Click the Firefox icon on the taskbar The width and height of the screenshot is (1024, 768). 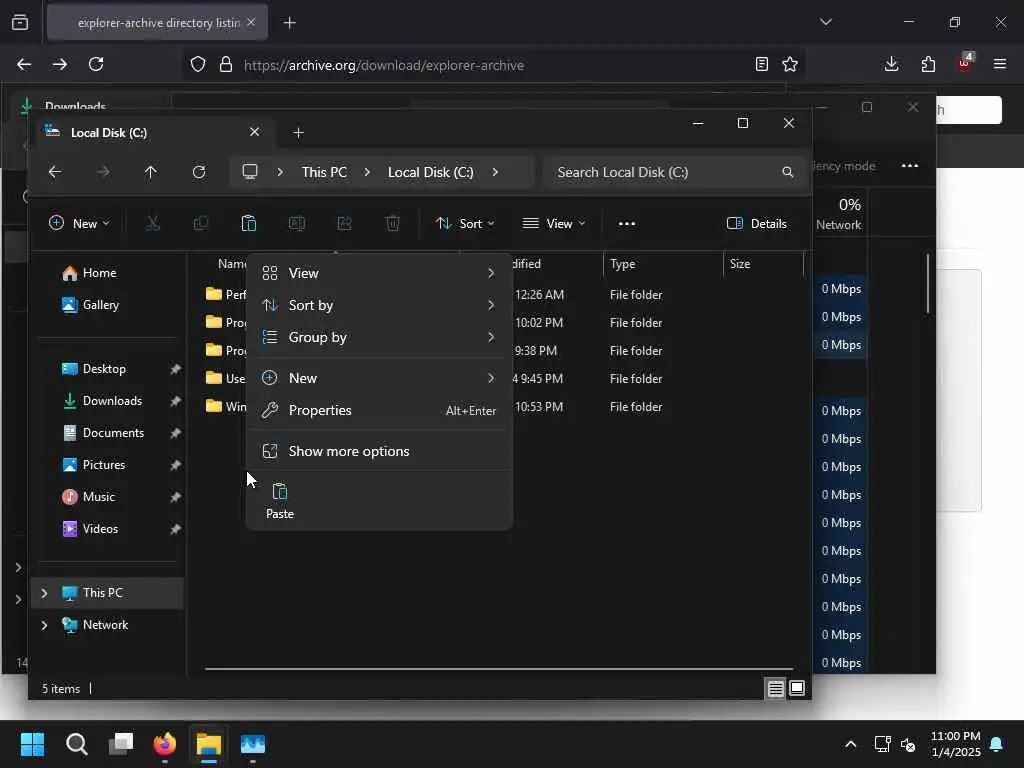(x=165, y=744)
